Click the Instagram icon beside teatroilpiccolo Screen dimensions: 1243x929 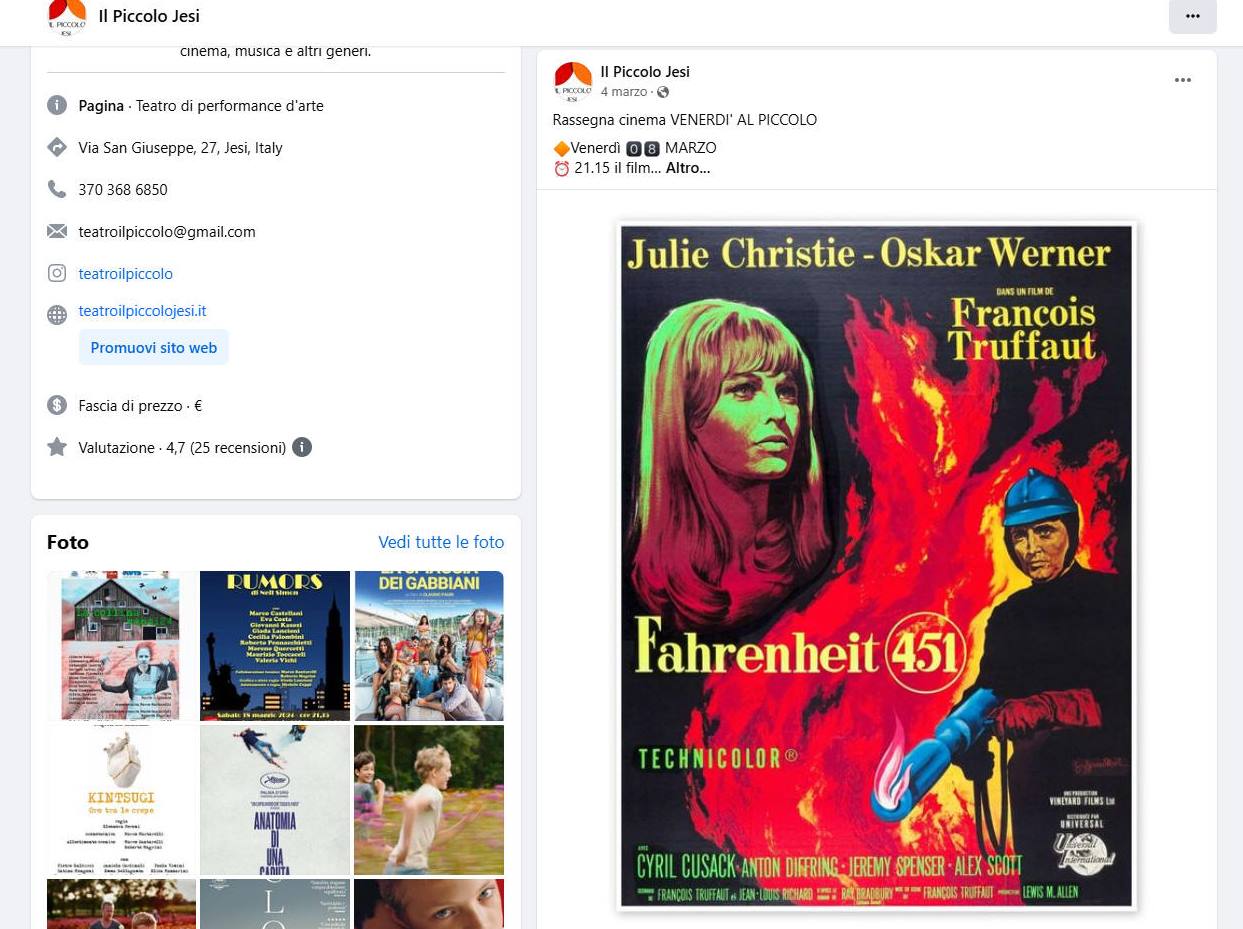pyautogui.click(x=57, y=273)
